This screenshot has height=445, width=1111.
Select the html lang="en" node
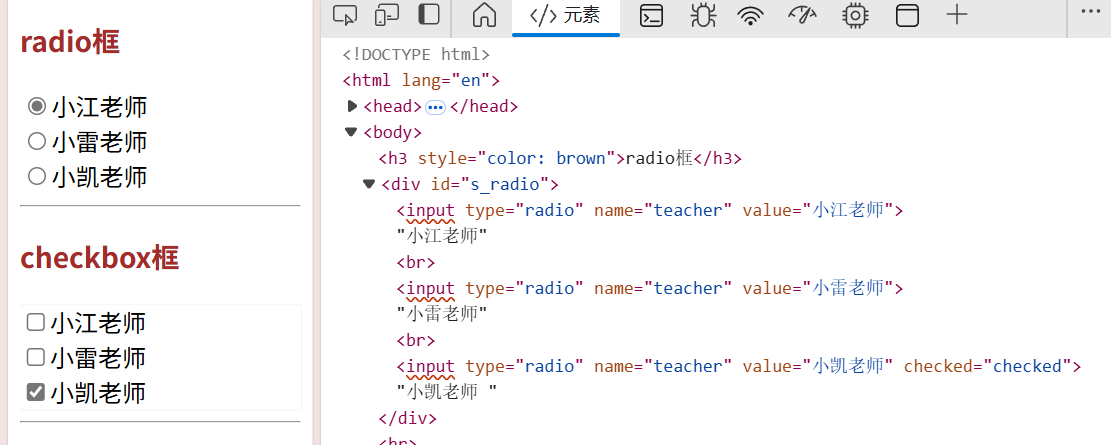[x=422, y=80]
